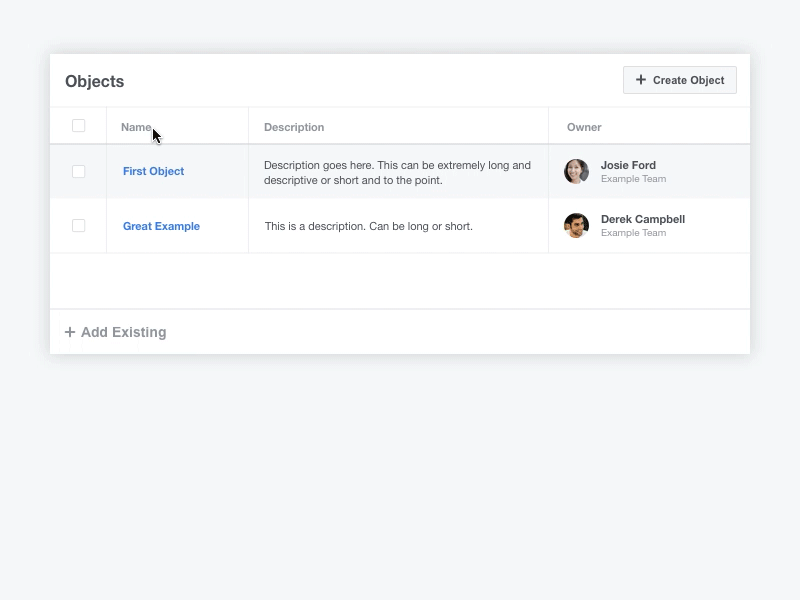Toggle the select-all checkbox in header
The image size is (800, 600).
point(78,126)
